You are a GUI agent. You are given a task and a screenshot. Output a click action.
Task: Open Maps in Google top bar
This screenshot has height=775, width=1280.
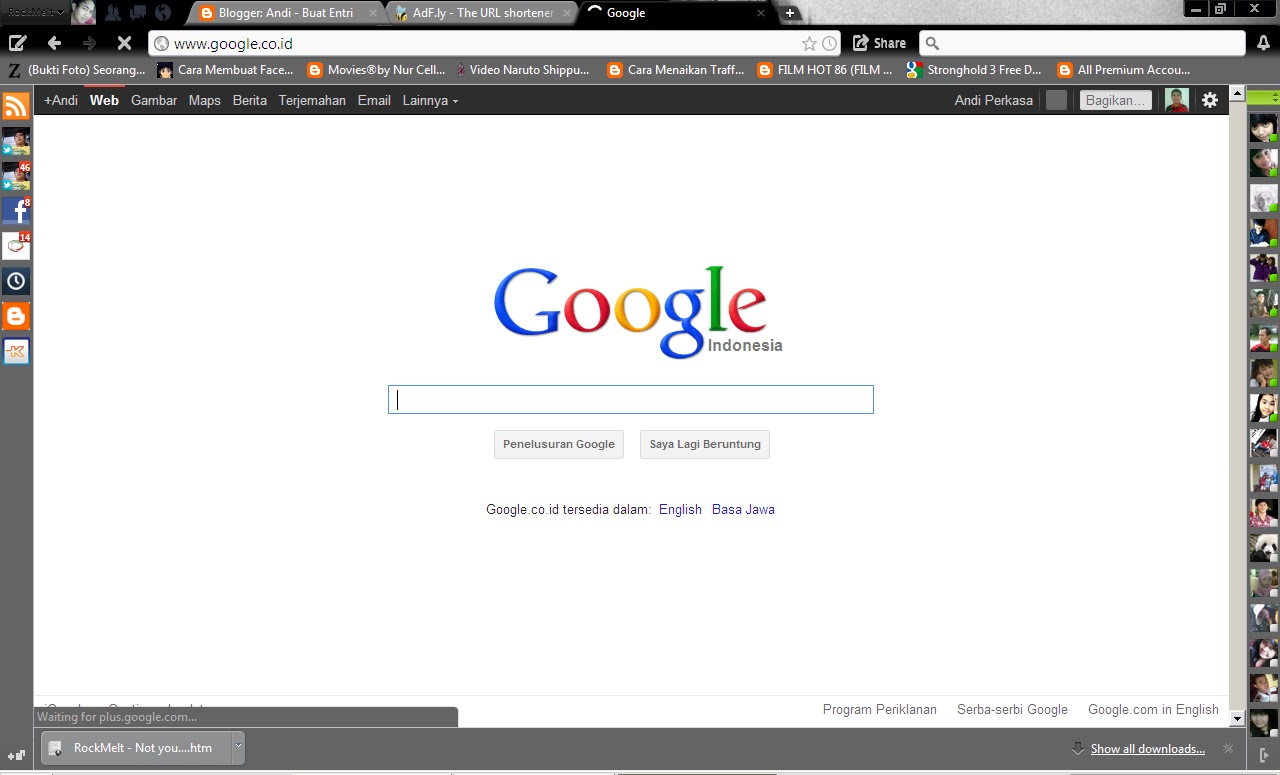click(x=204, y=100)
